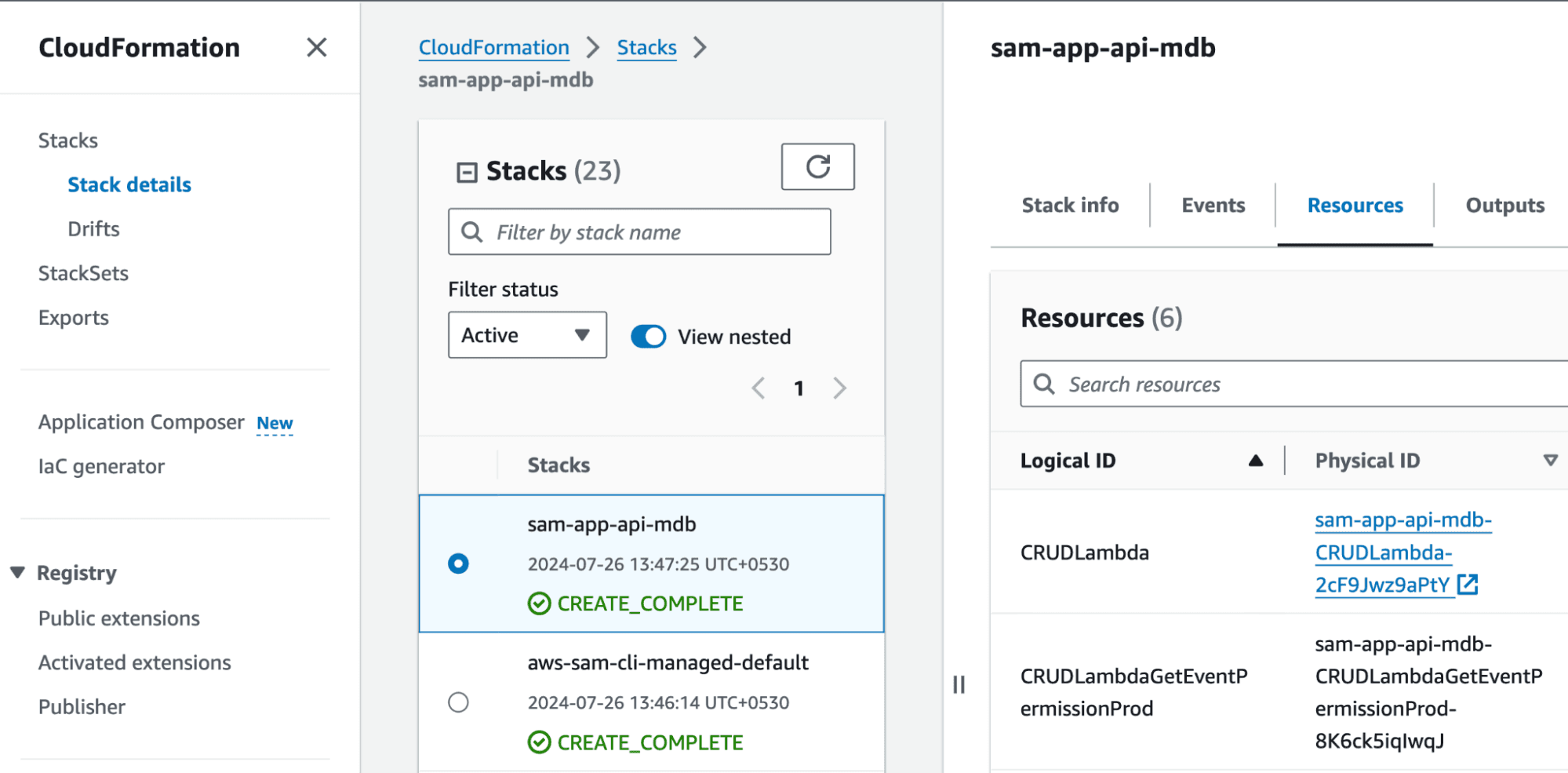Click the magnifier in Filter by stack name
This screenshot has width=1568, height=773.
pos(471,232)
